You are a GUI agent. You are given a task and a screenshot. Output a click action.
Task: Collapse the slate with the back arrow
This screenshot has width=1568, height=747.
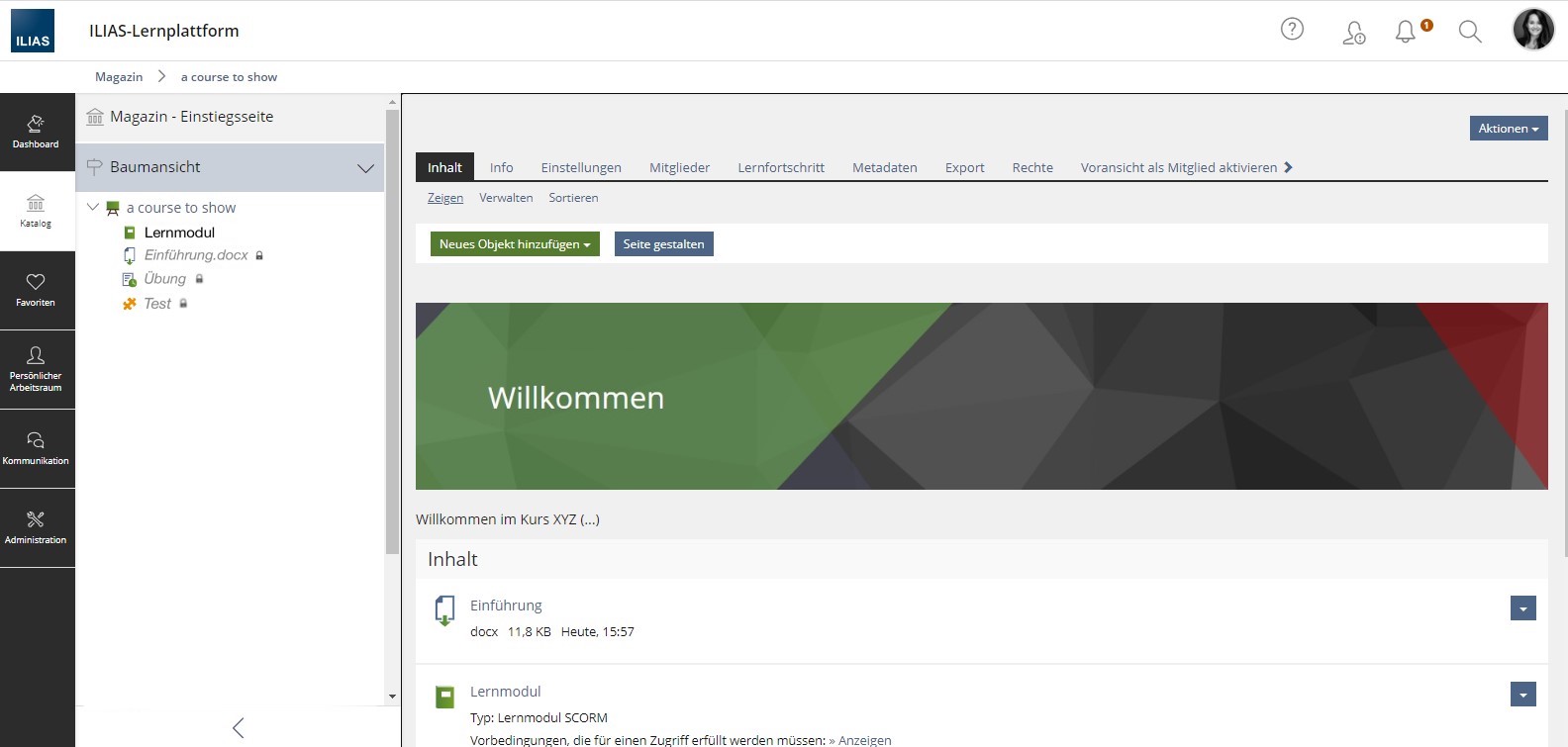[x=238, y=728]
